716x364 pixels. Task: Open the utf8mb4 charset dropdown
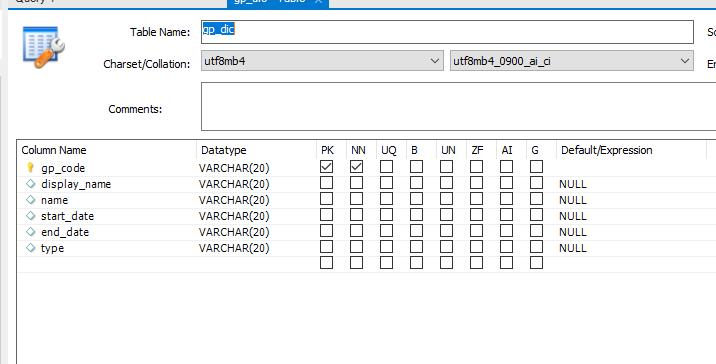[322, 61]
